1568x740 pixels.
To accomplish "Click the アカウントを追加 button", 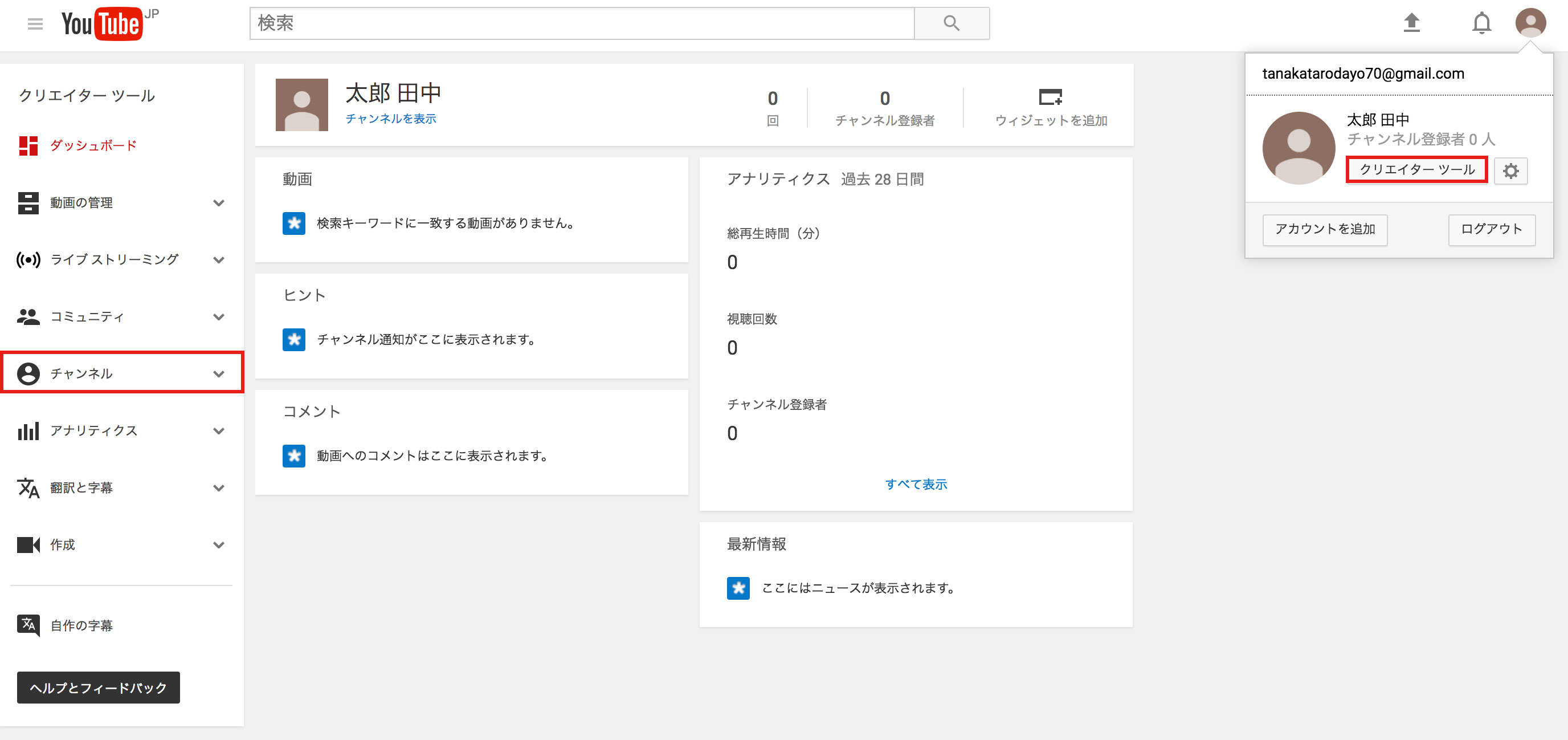I will coord(1325,230).
